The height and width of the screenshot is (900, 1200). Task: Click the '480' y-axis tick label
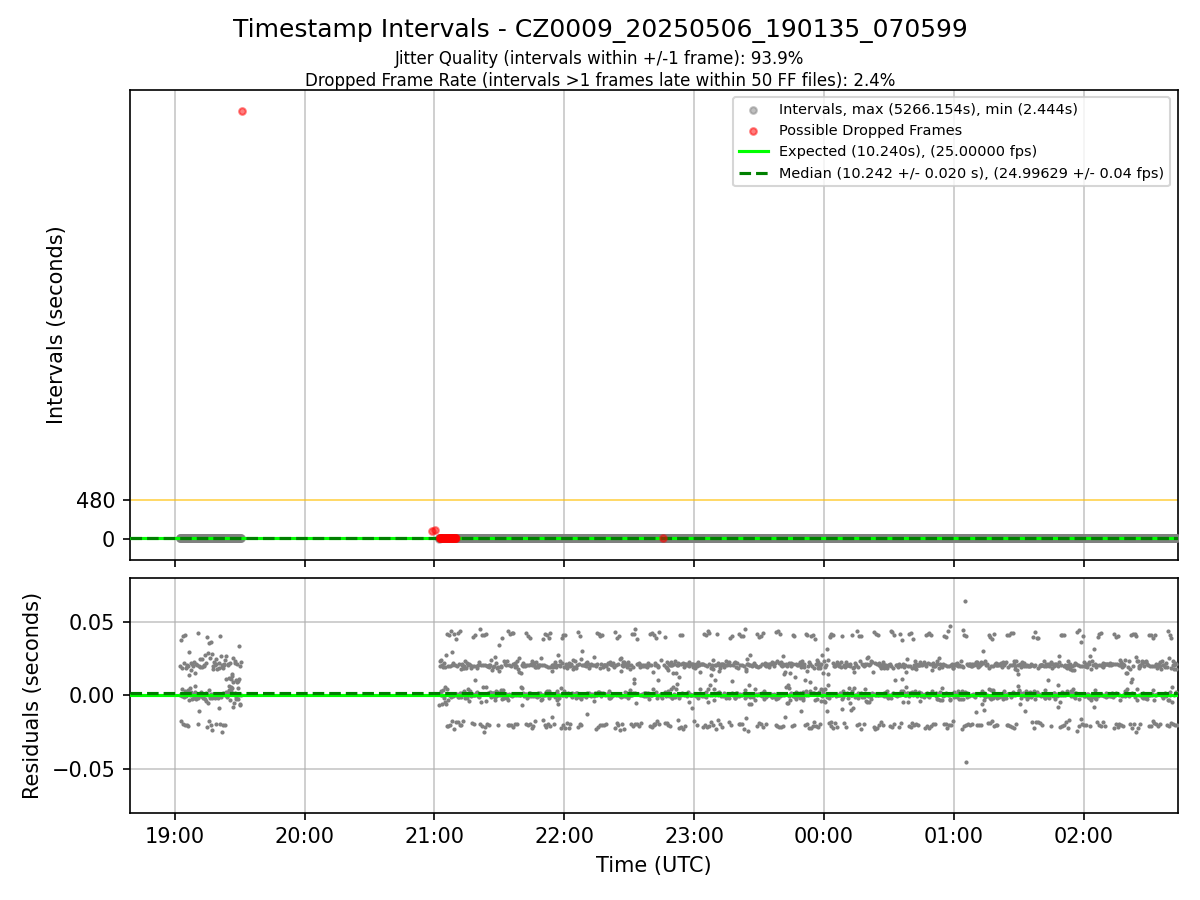[96, 500]
